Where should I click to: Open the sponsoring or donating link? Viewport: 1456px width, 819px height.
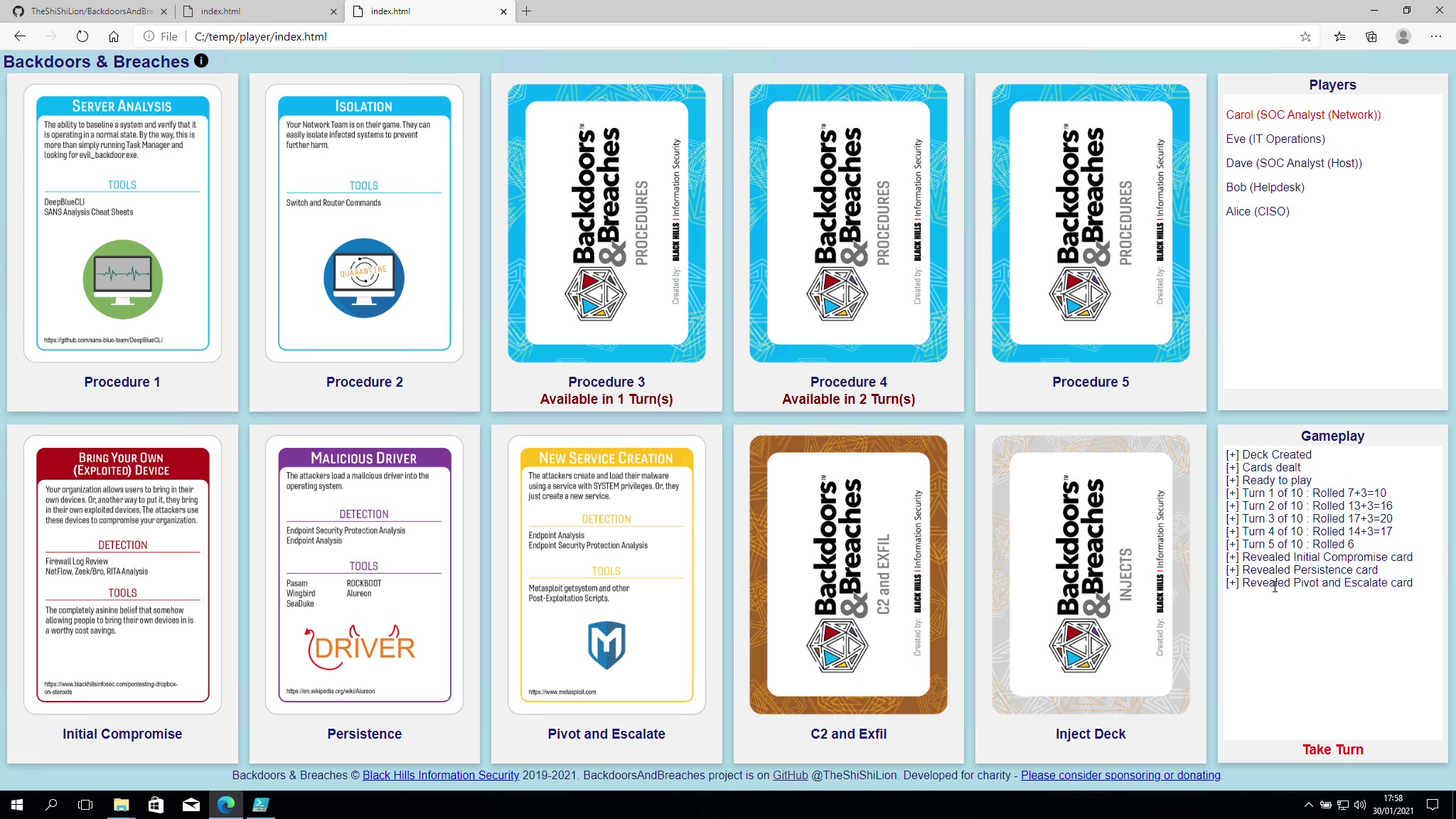pos(1120,775)
